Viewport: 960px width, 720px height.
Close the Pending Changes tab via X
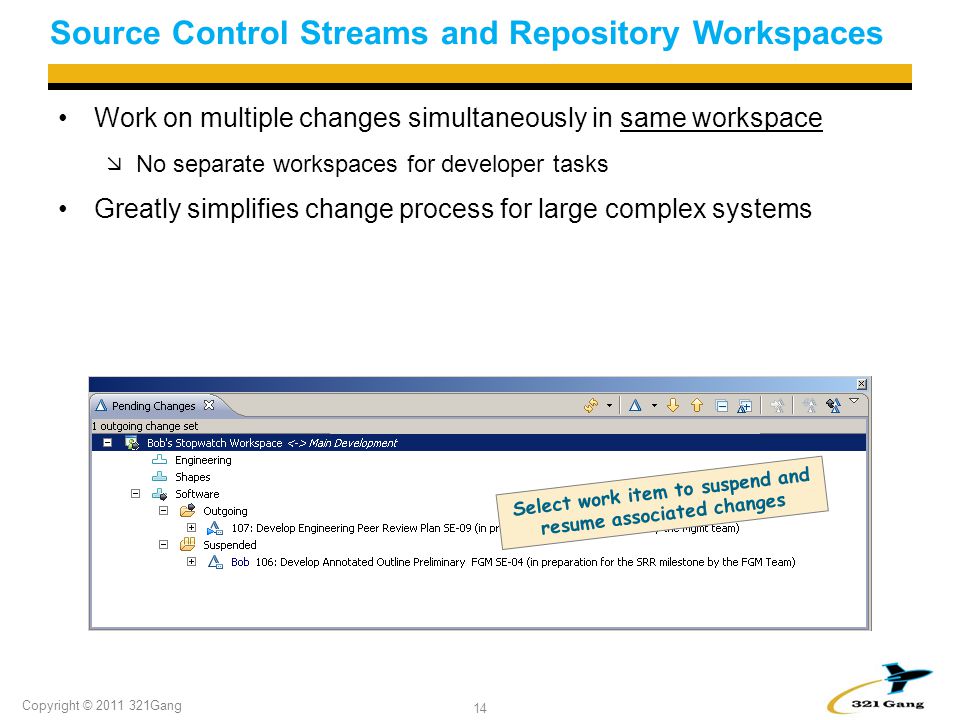pyautogui.click(x=209, y=405)
